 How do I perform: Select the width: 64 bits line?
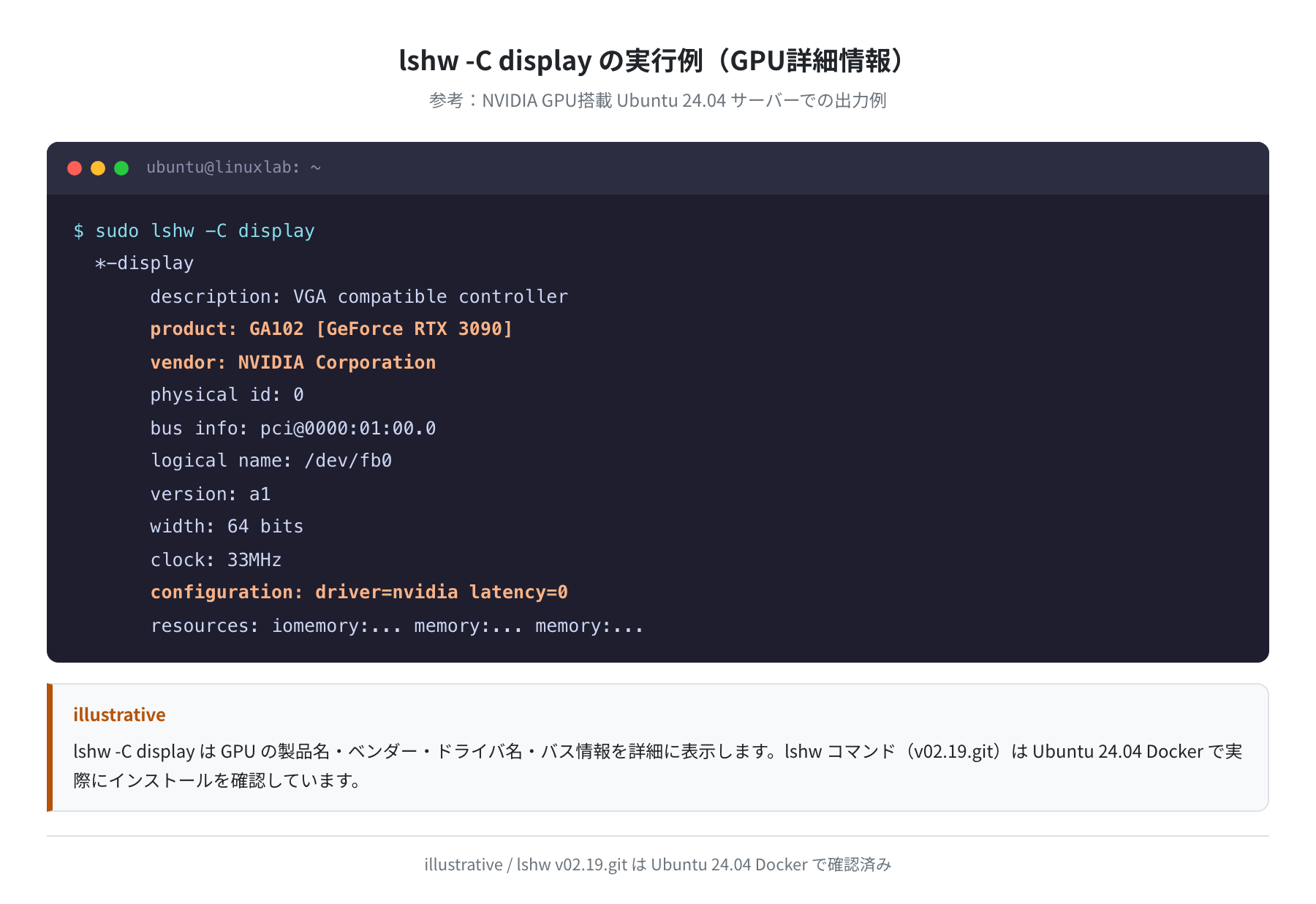coord(227,527)
